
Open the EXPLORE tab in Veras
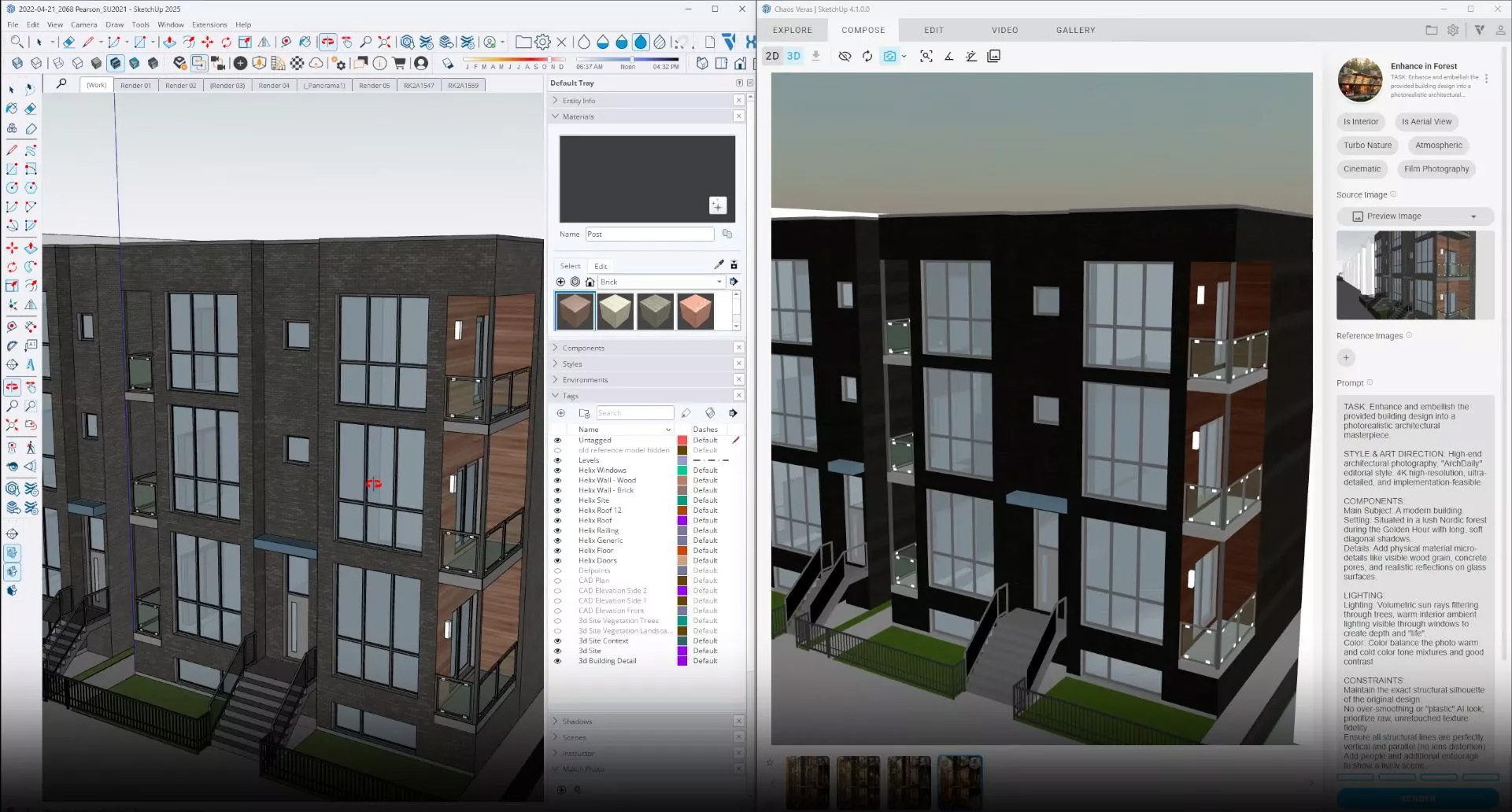pos(792,30)
